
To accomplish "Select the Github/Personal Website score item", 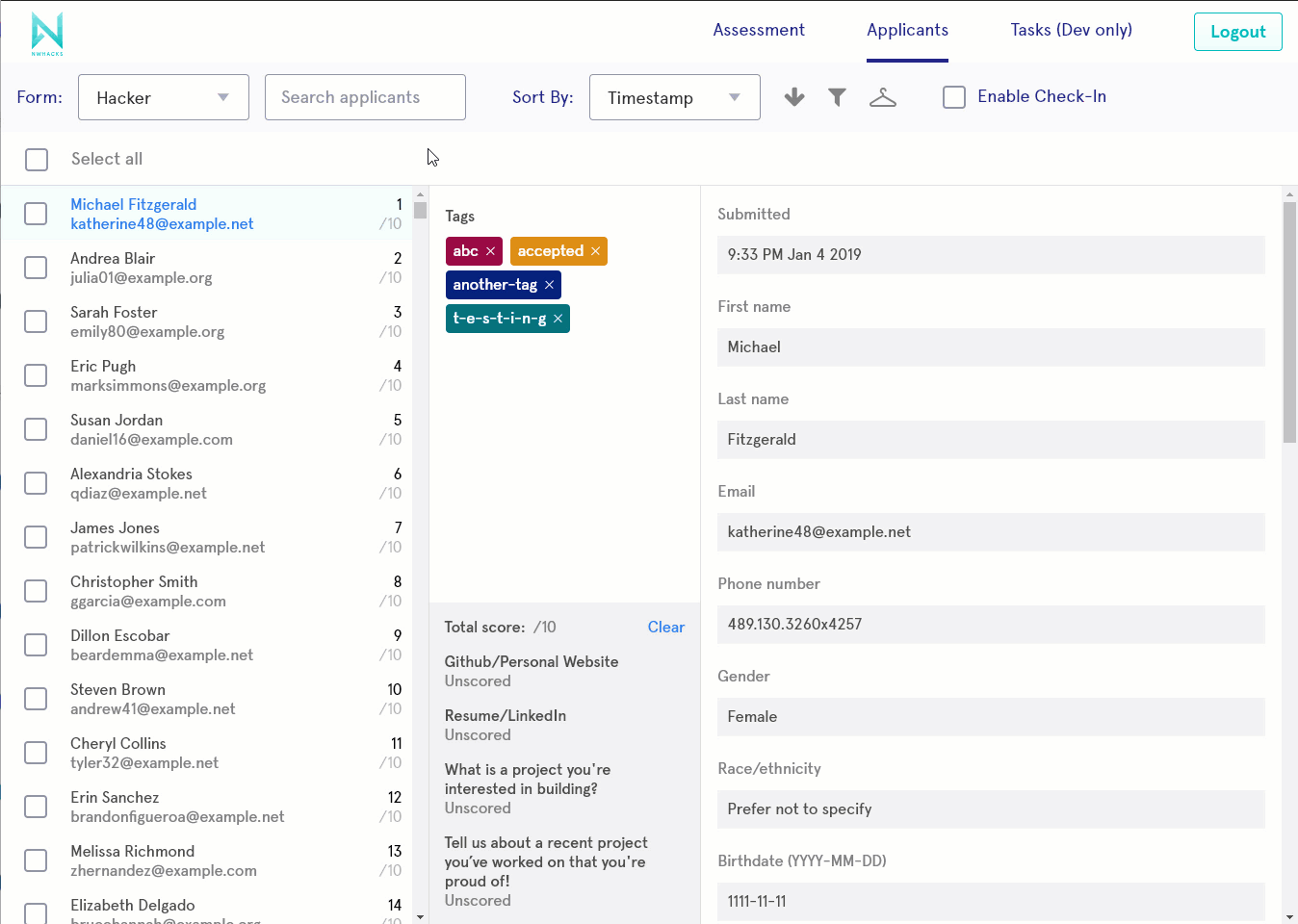I will tap(564, 672).
